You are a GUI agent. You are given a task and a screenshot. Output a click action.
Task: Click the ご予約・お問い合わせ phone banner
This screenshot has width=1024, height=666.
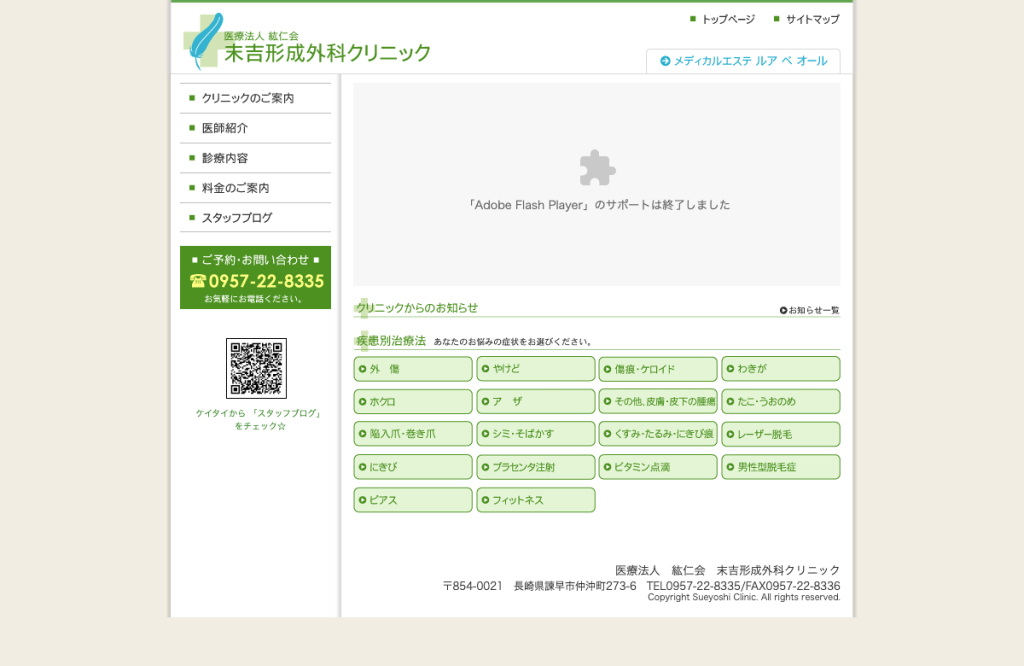click(255, 278)
